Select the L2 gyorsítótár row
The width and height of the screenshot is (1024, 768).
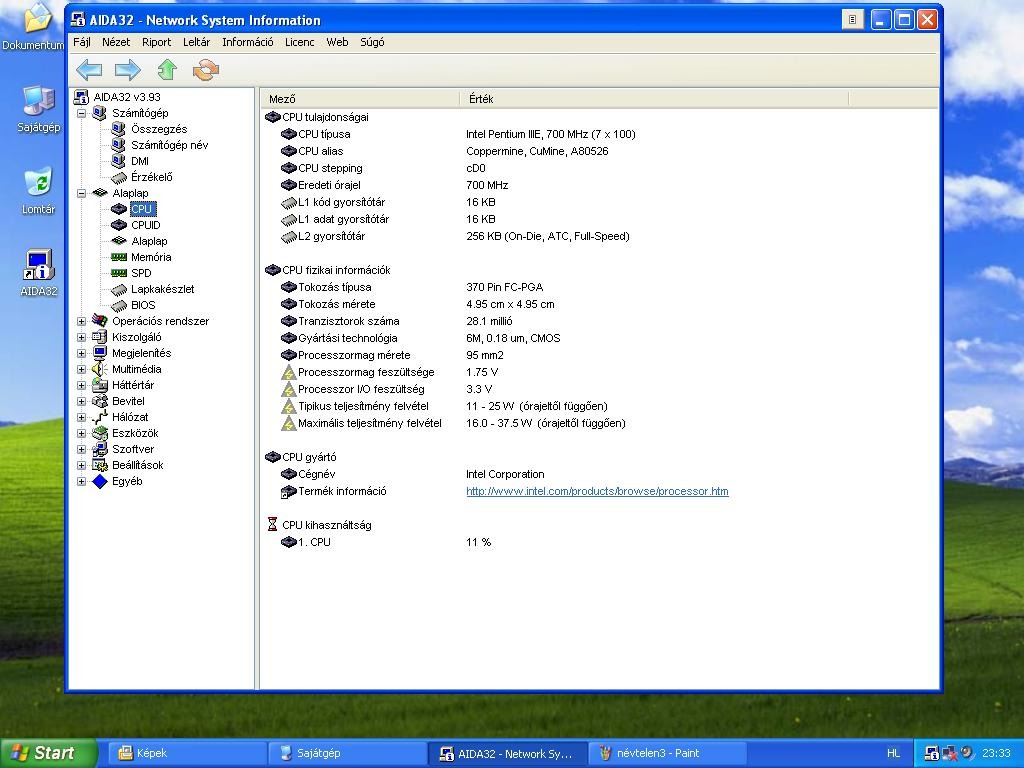455,236
